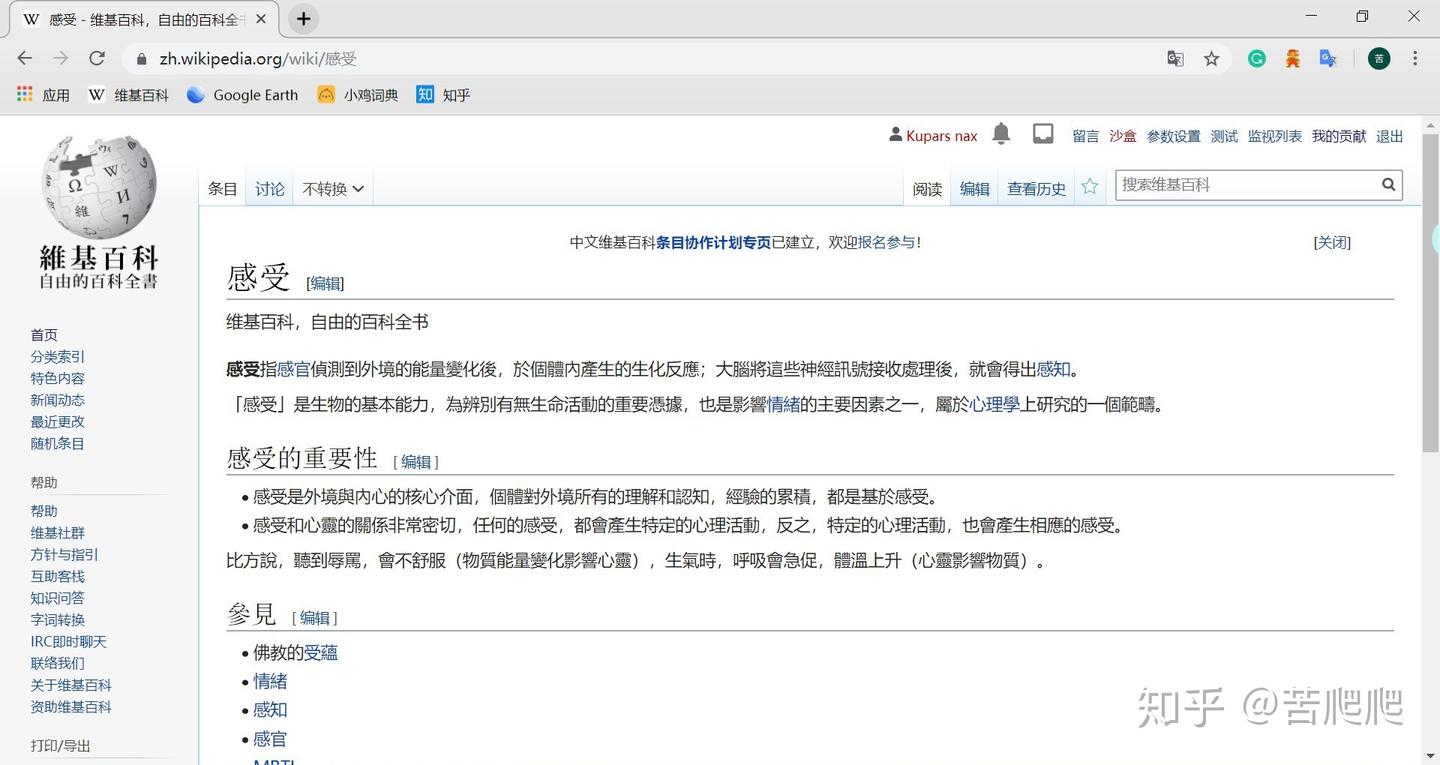Screen dimensions: 1440x765
Task: Switch to the 讨论 tab
Action: coord(268,188)
